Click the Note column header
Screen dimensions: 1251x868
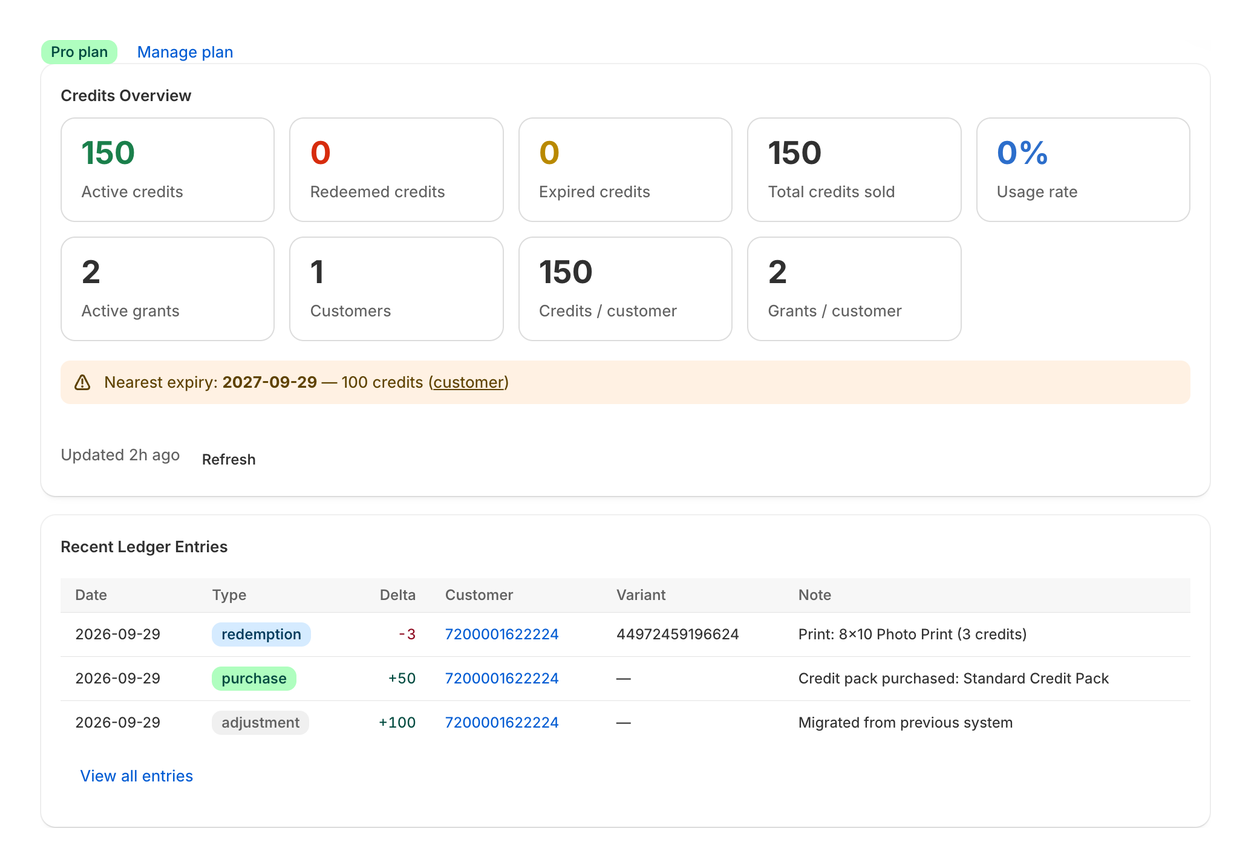815,595
